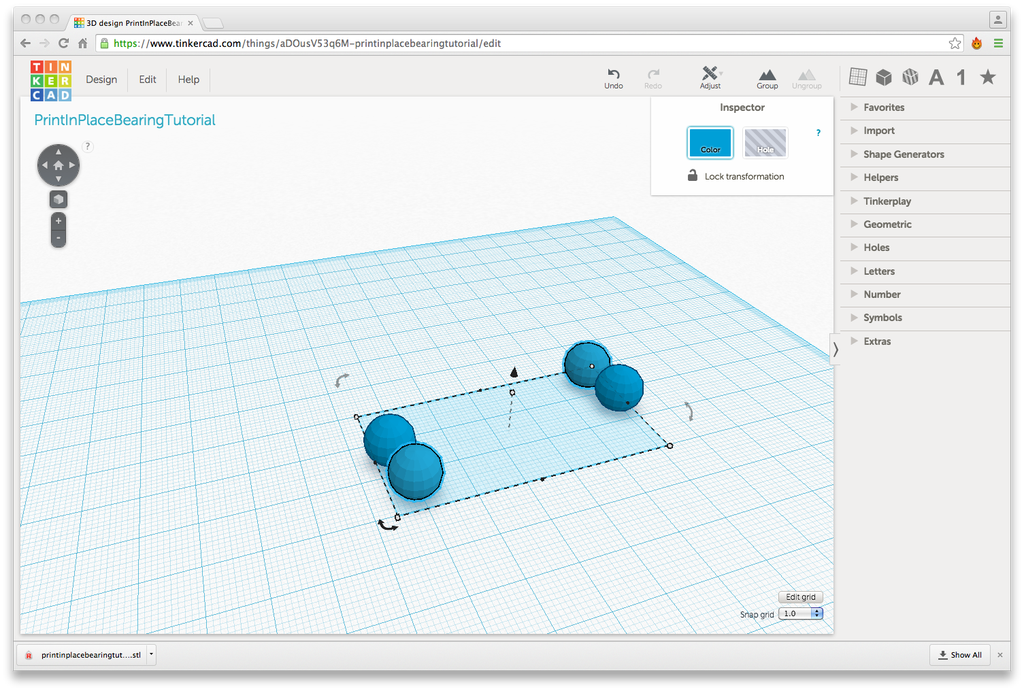Expand the Tinkerplay section
1024x691 pixels.
pos(925,201)
